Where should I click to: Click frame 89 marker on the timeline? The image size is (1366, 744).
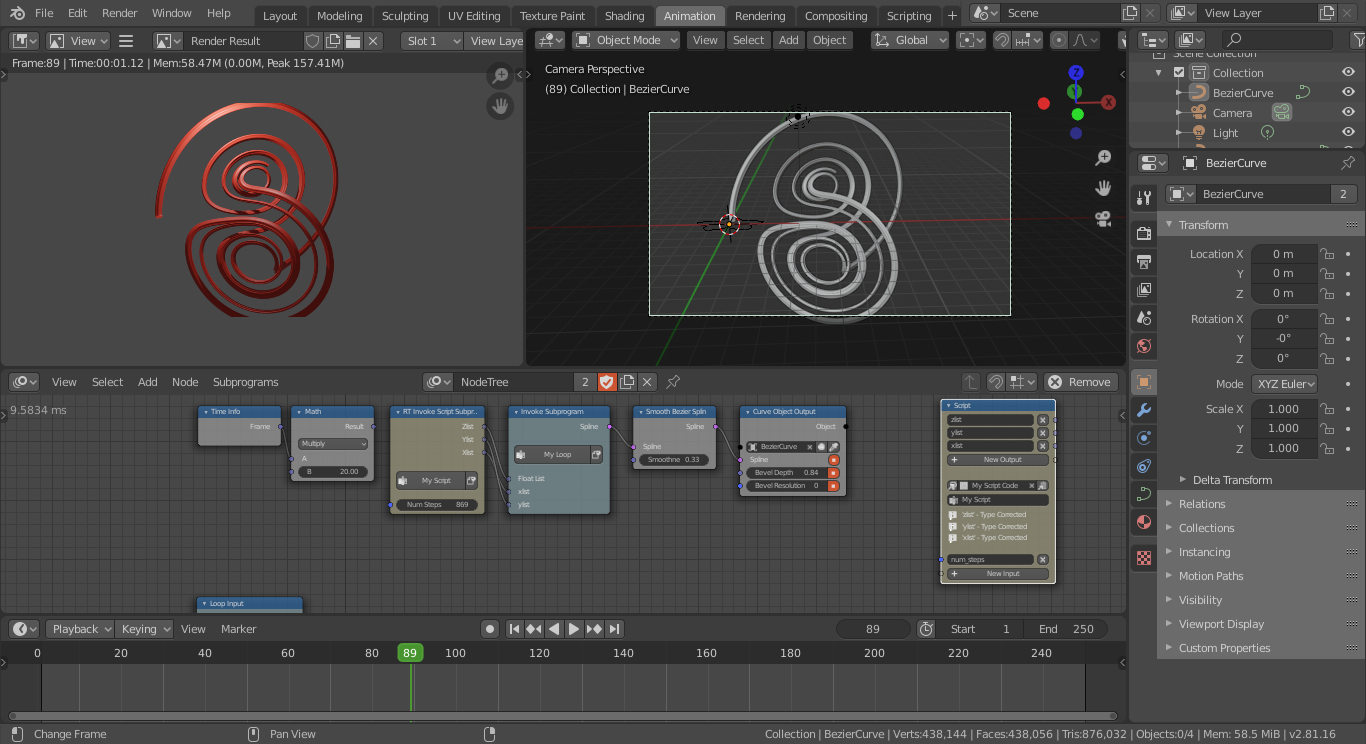click(409, 651)
